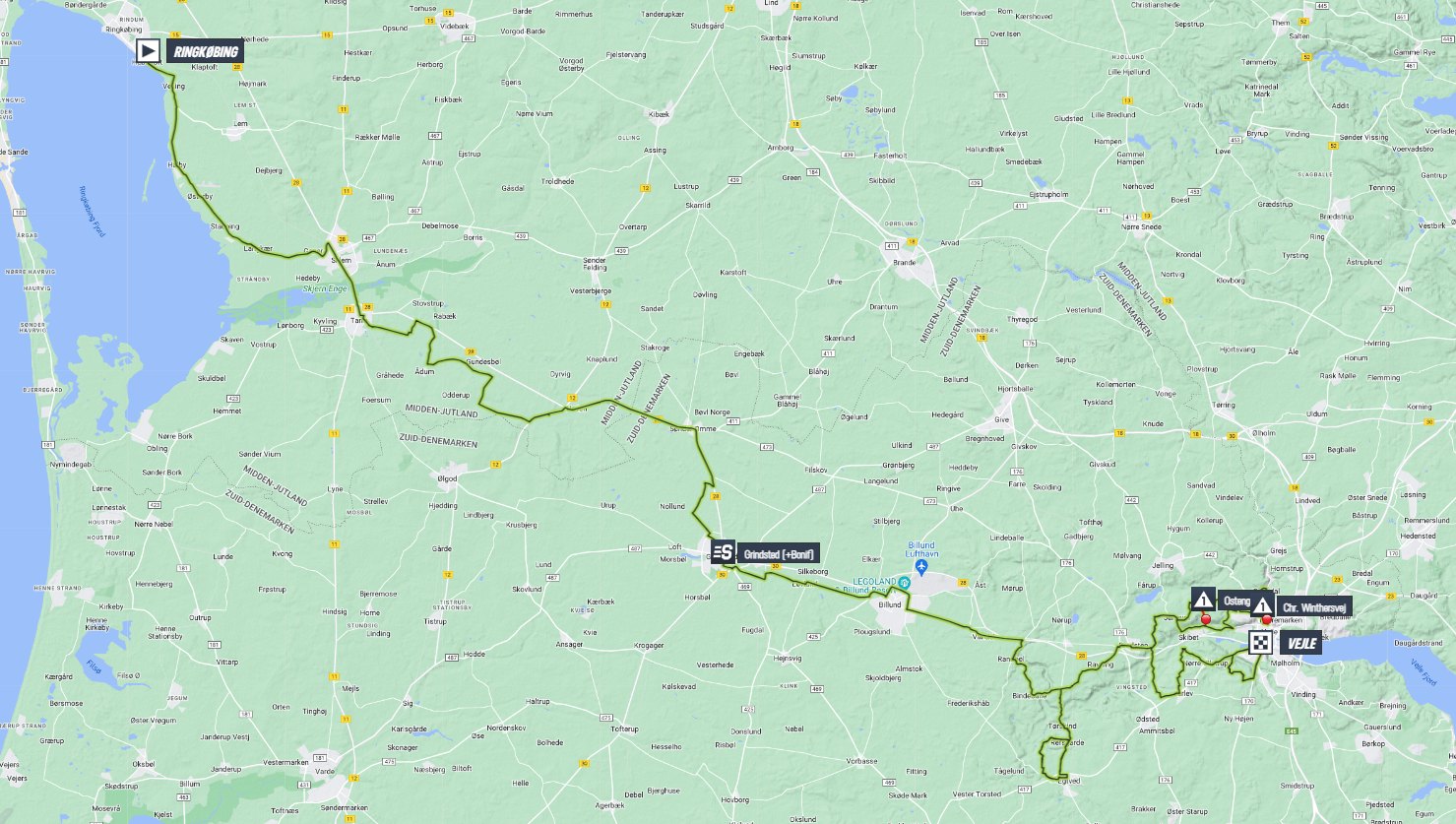Click the red climb marker below Ostang
Viewport: 1456px width, 824px height.
tap(1206, 619)
